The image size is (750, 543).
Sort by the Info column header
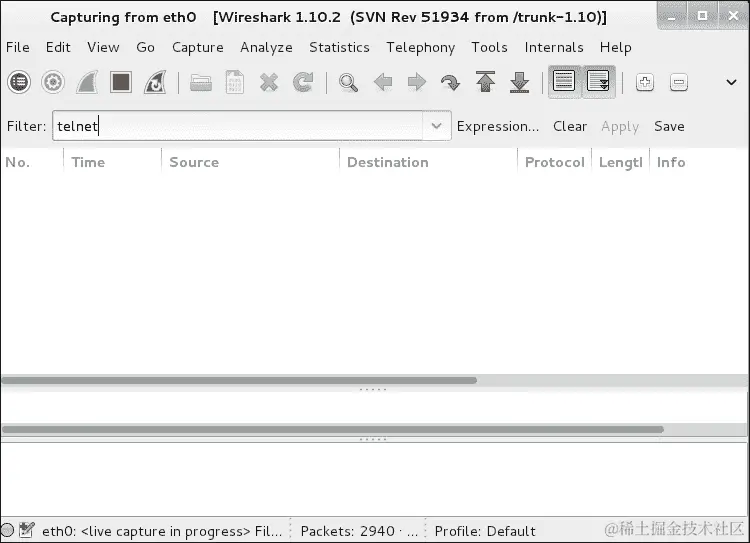tap(699, 162)
